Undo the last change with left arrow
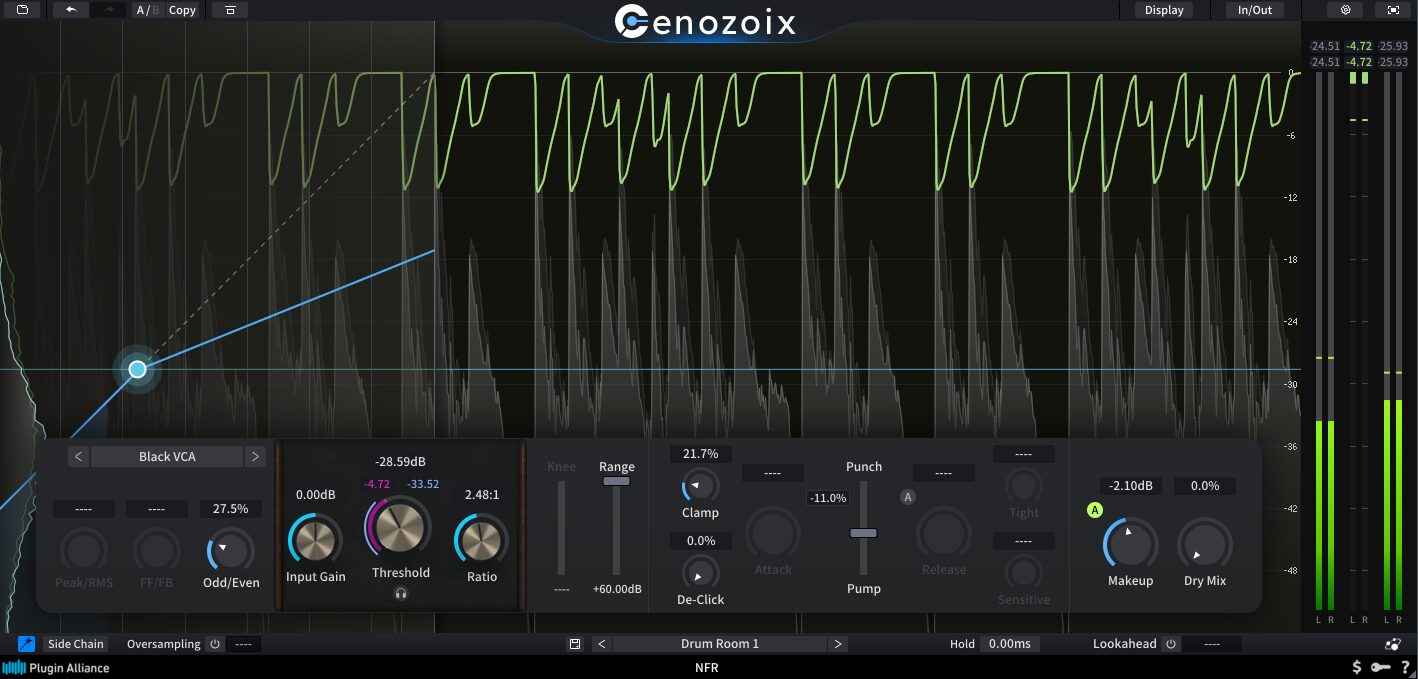This screenshot has height=679, width=1418. pyautogui.click(x=70, y=10)
